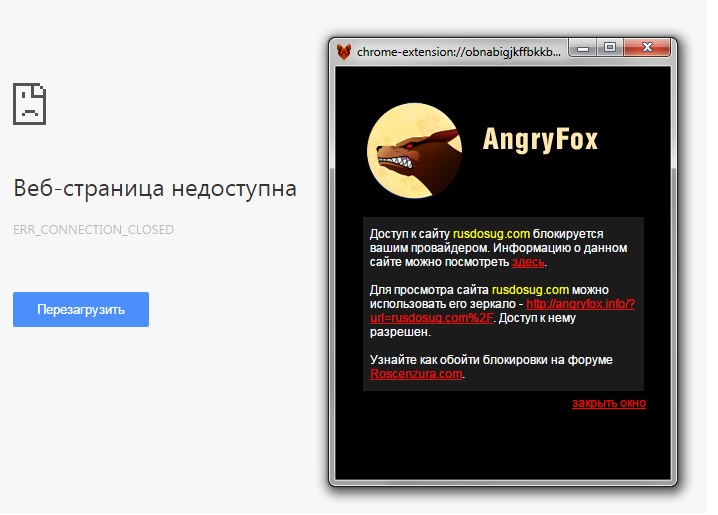Reload page with the Перезагрузить button
The width and height of the screenshot is (718, 515).
tap(81, 309)
